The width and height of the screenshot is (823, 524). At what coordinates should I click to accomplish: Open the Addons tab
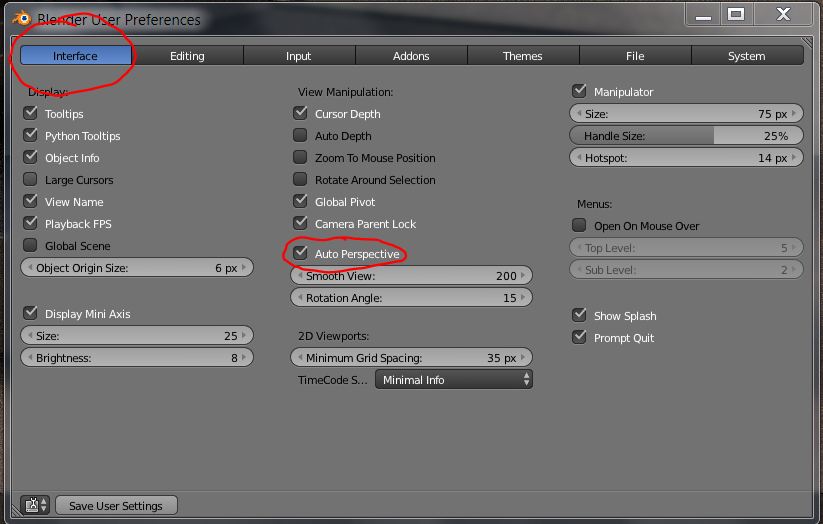tap(411, 56)
